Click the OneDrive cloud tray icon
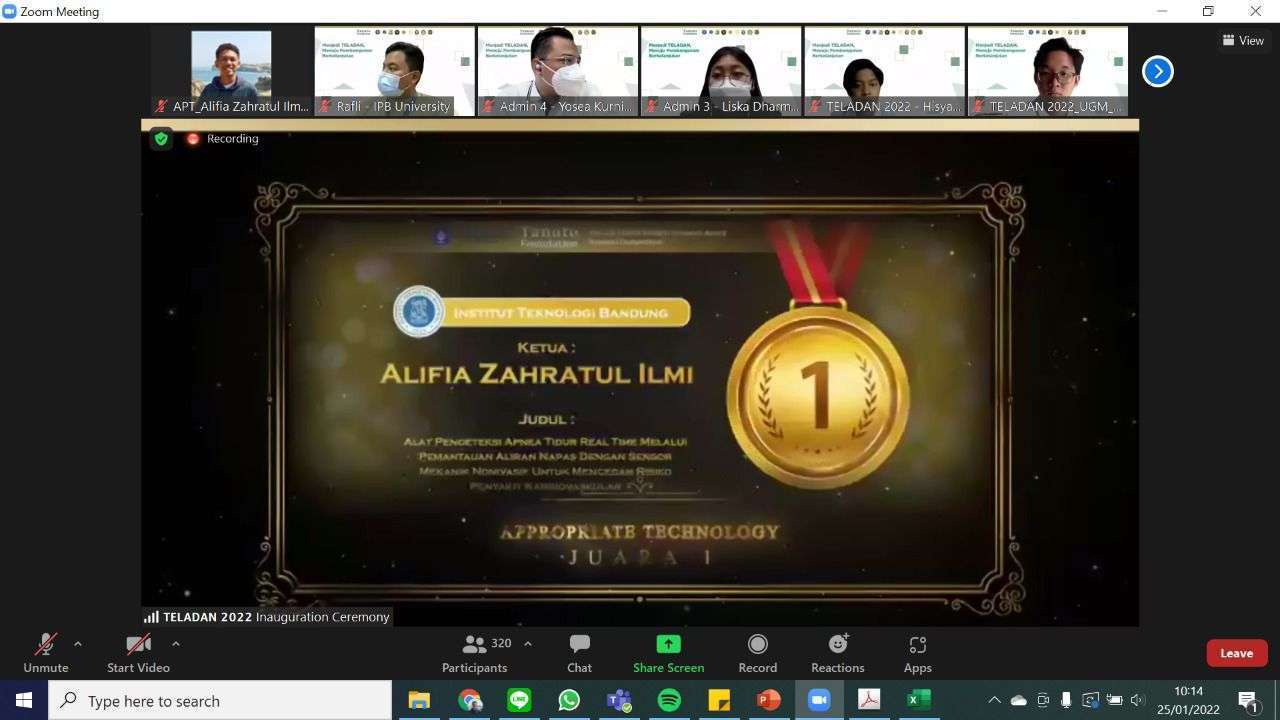This screenshot has height=720, width=1280. [1018, 700]
